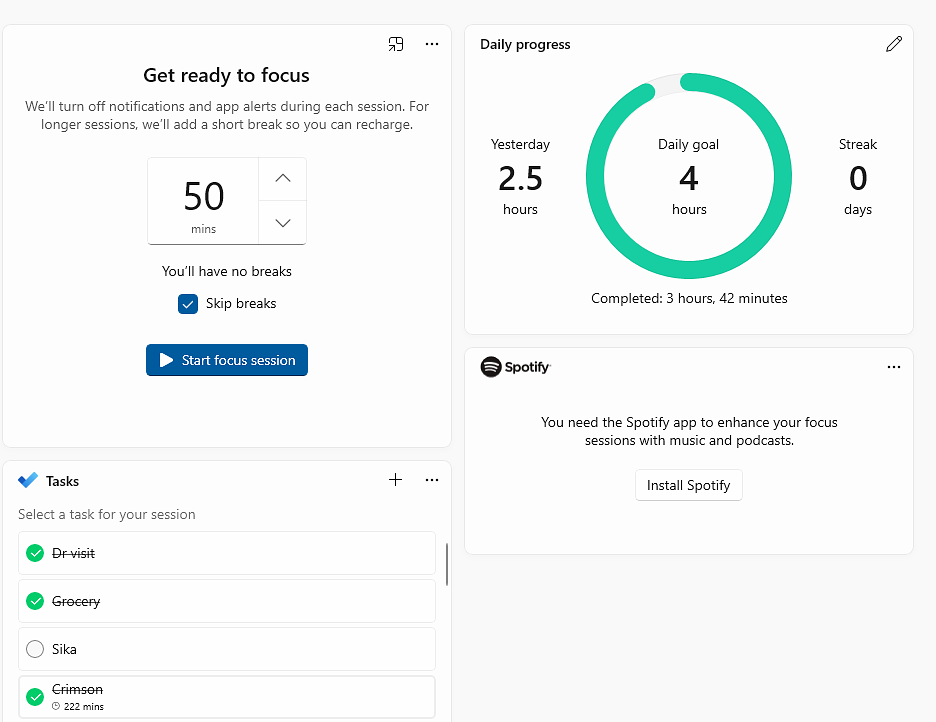
Task: Uncheck the Skip breaks checkbox
Action: coord(188,304)
